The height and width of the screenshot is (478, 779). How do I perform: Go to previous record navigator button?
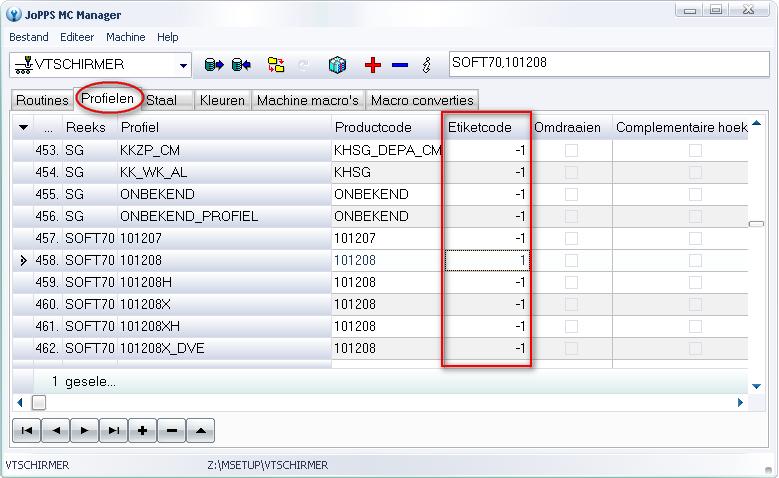(56, 430)
